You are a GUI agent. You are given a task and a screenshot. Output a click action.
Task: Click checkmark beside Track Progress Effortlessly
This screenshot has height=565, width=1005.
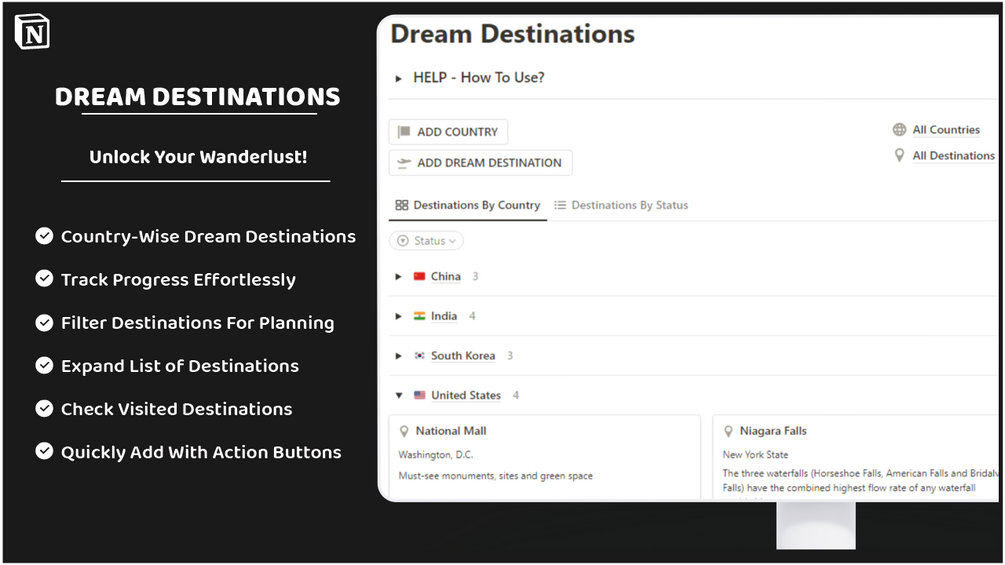tap(44, 279)
